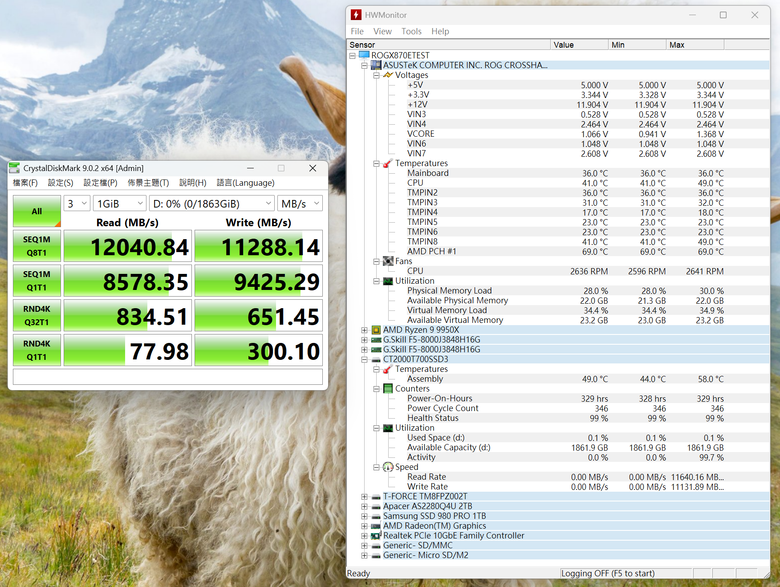Click the CrystalDiskMark title bar icon
This screenshot has height=587, width=780.
tap(15, 168)
